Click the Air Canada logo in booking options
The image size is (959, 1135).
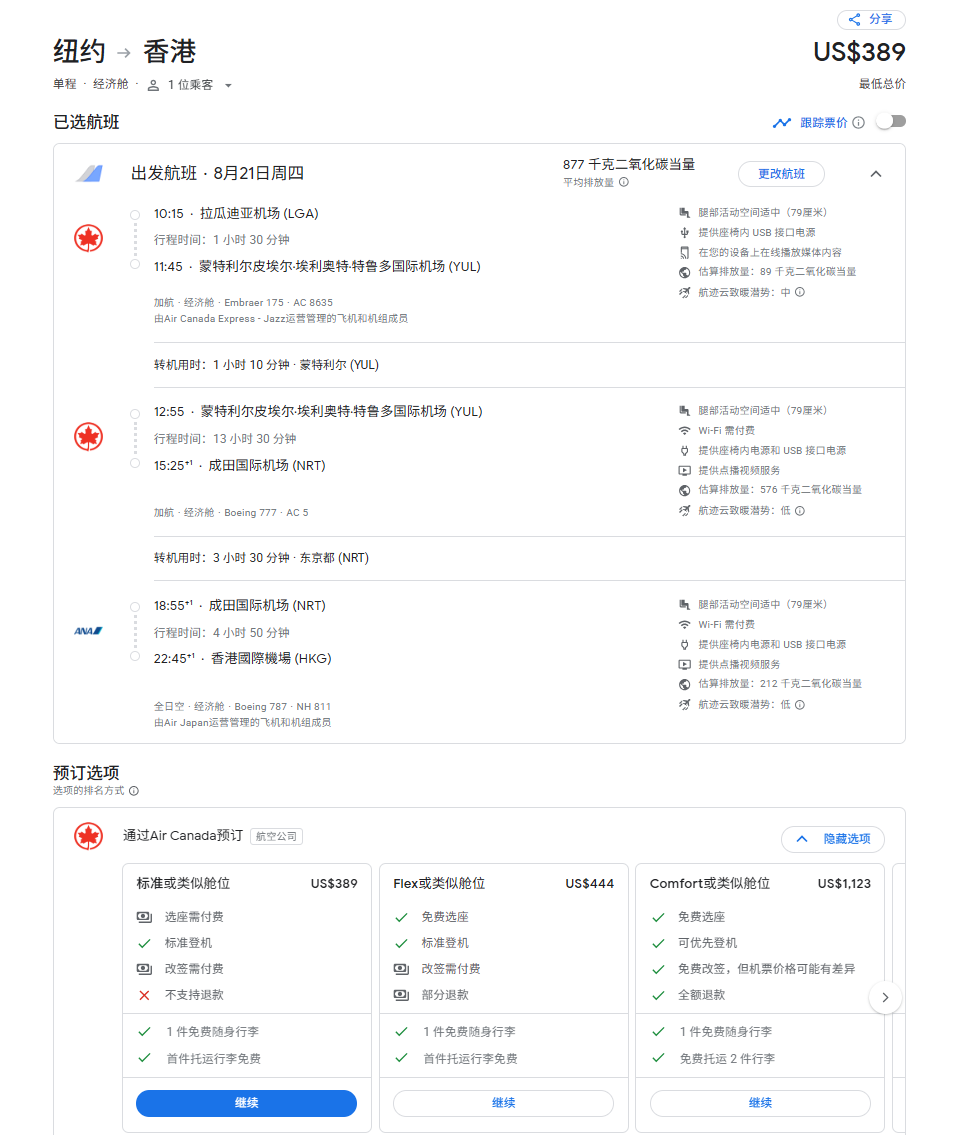tap(89, 837)
